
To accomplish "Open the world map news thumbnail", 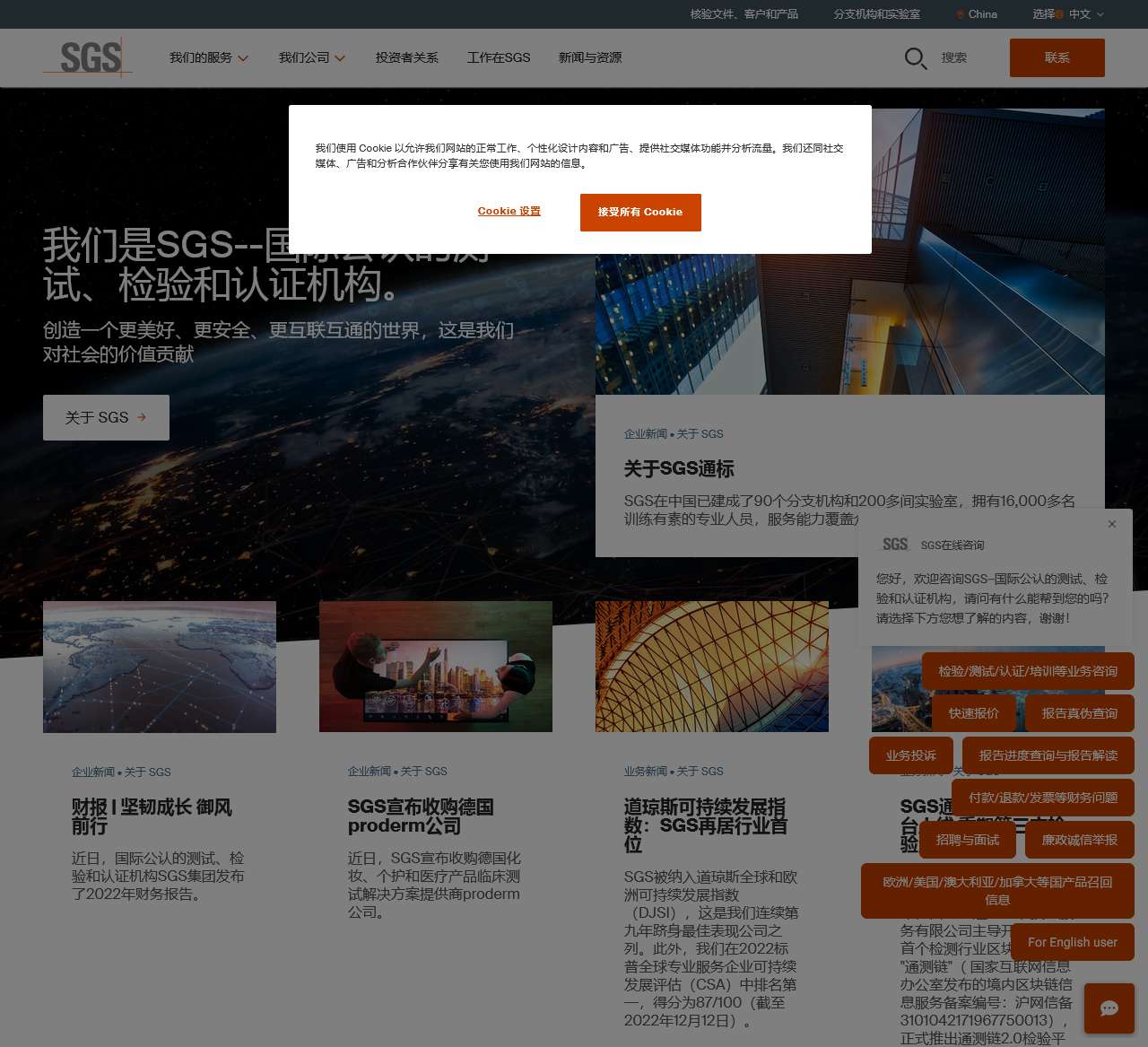I will (x=160, y=667).
